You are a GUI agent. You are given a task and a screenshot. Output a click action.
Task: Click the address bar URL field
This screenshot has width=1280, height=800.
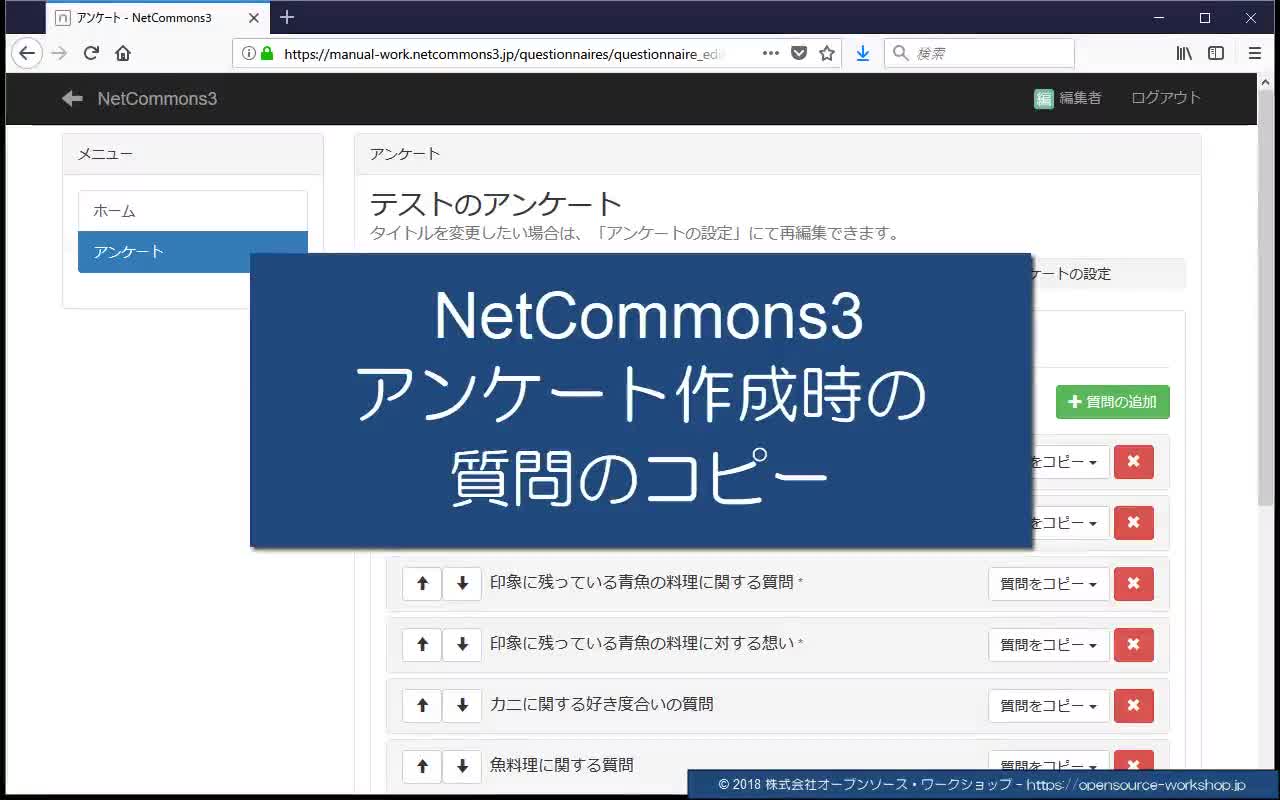click(503, 53)
